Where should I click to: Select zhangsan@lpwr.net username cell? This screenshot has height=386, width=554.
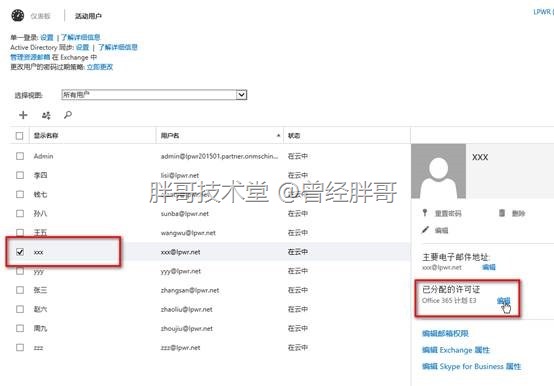point(190,290)
